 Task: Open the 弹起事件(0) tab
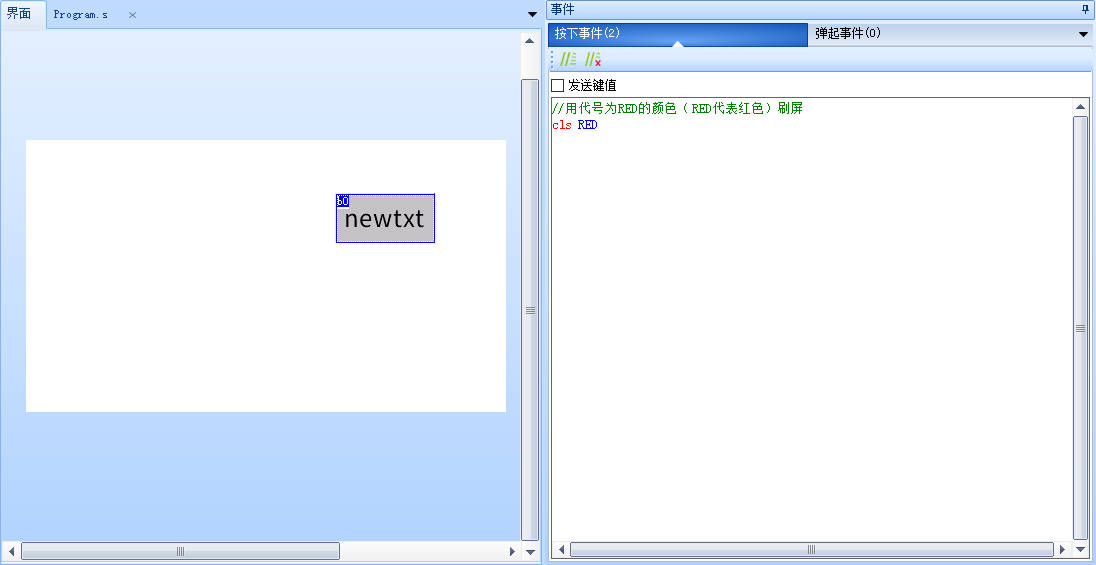pyautogui.click(x=847, y=34)
